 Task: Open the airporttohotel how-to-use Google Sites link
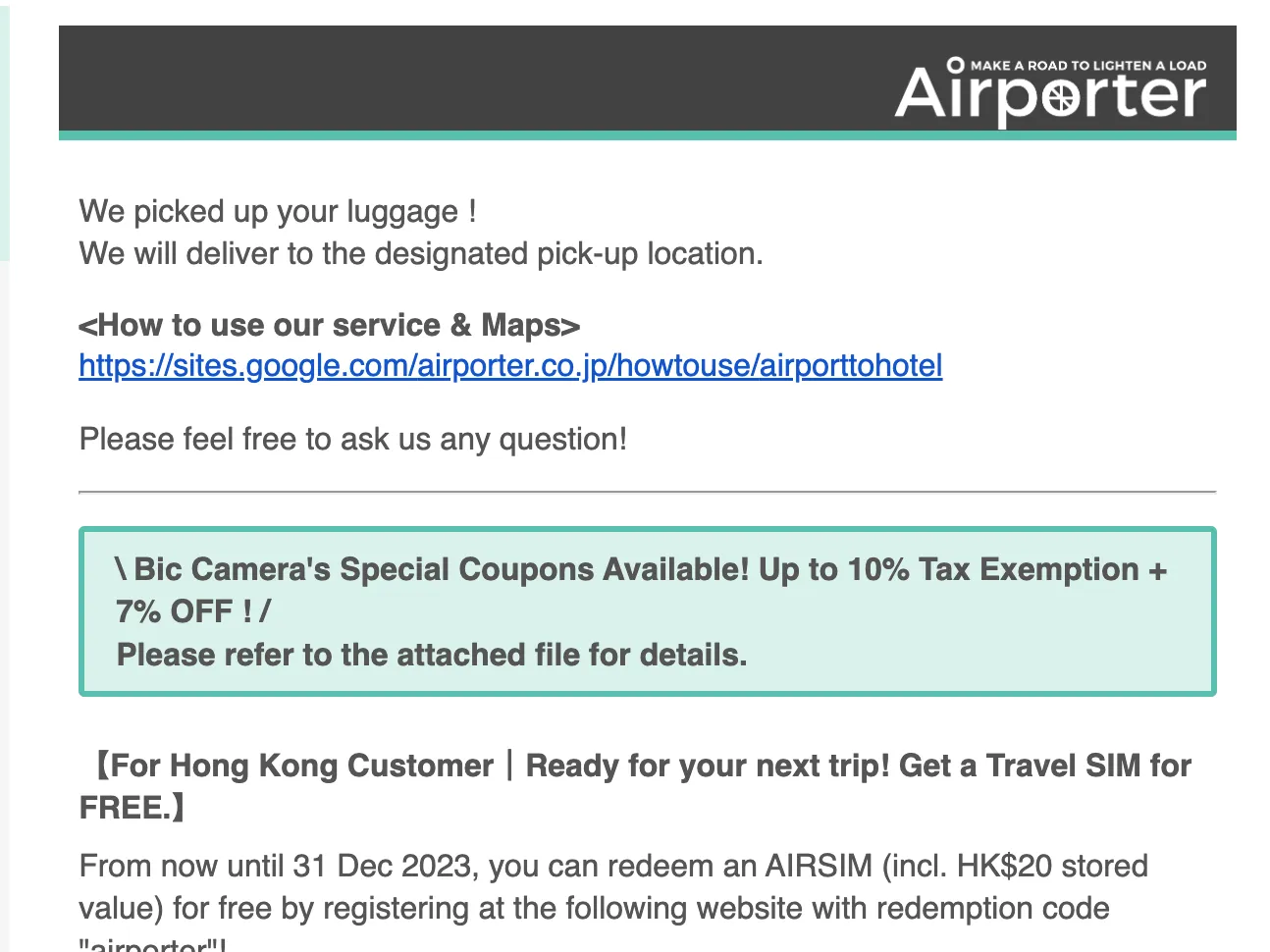(510, 366)
